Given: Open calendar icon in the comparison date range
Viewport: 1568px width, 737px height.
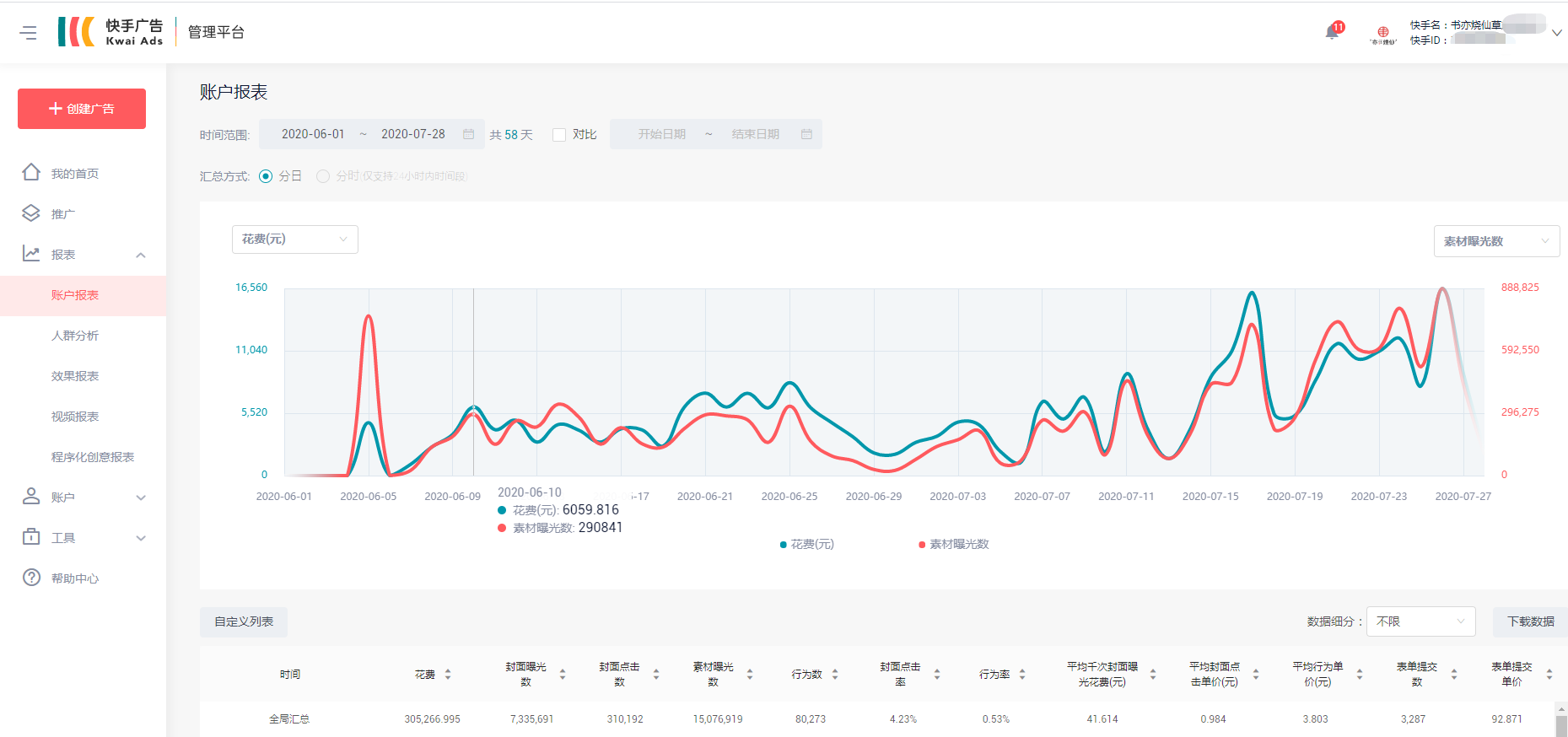Looking at the screenshot, I should [806, 134].
